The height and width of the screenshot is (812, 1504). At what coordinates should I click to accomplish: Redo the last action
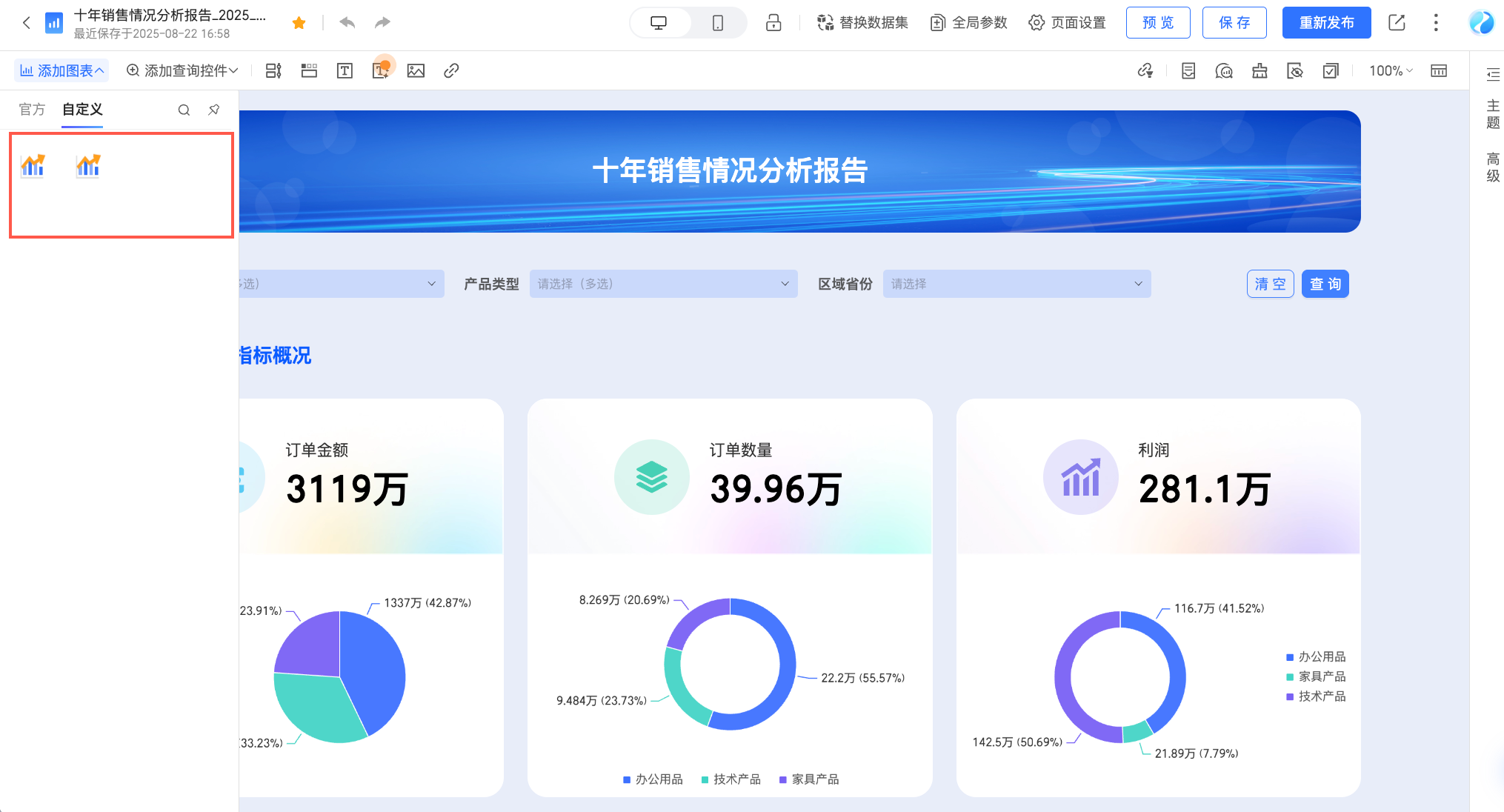(x=382, y=23)
